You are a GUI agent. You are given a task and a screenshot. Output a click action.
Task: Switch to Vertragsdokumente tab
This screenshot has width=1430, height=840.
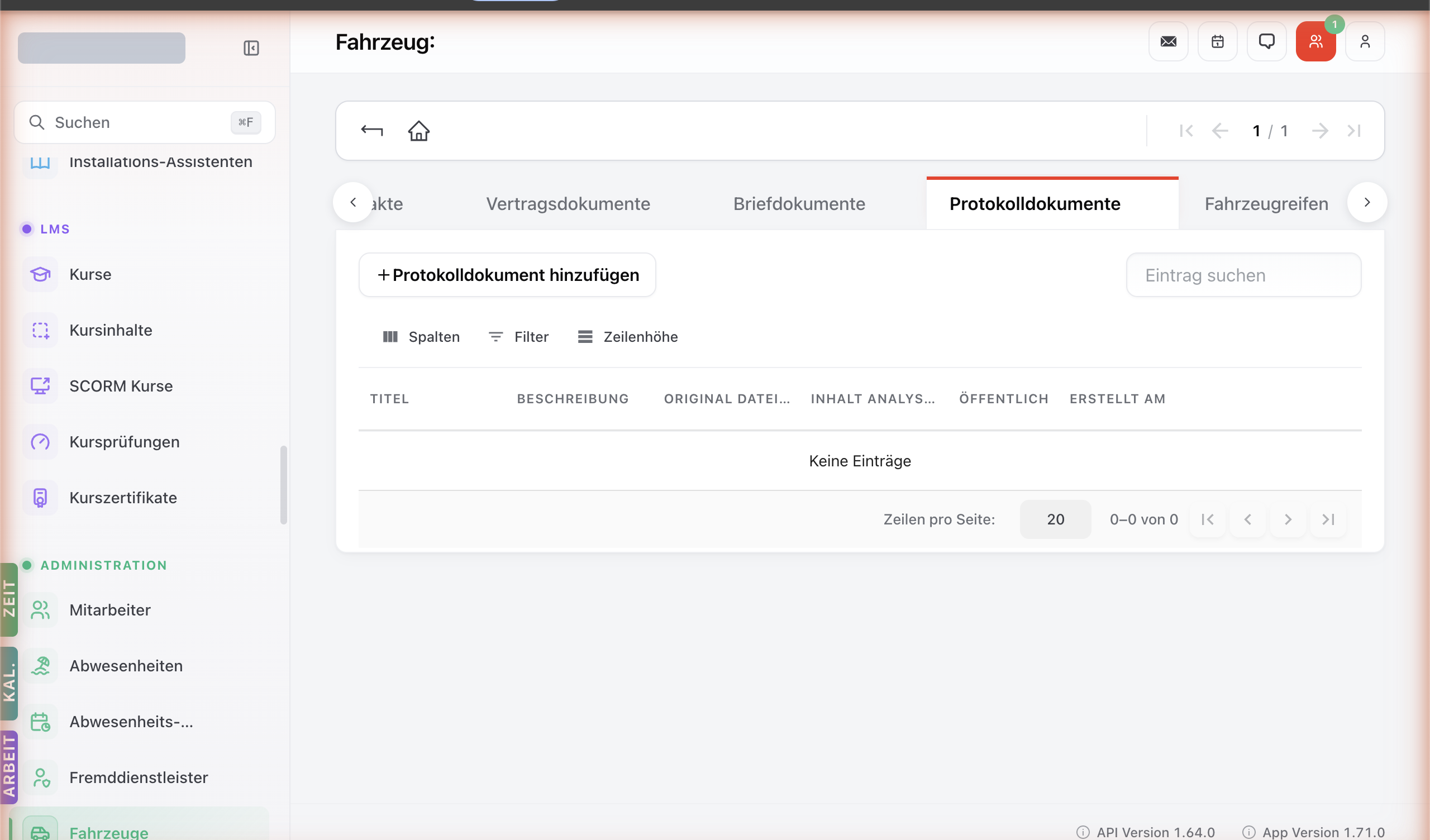pyautogui.click(x=568, y=204)
